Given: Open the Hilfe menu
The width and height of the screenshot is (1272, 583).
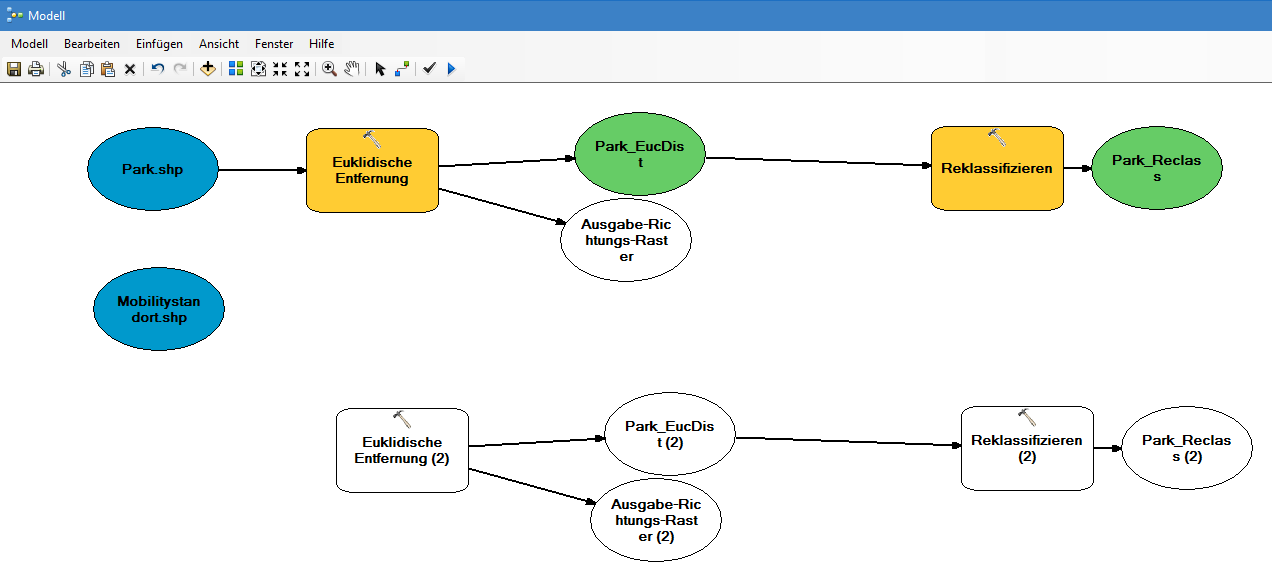Looking at the screenshot, I should [322, 44].
